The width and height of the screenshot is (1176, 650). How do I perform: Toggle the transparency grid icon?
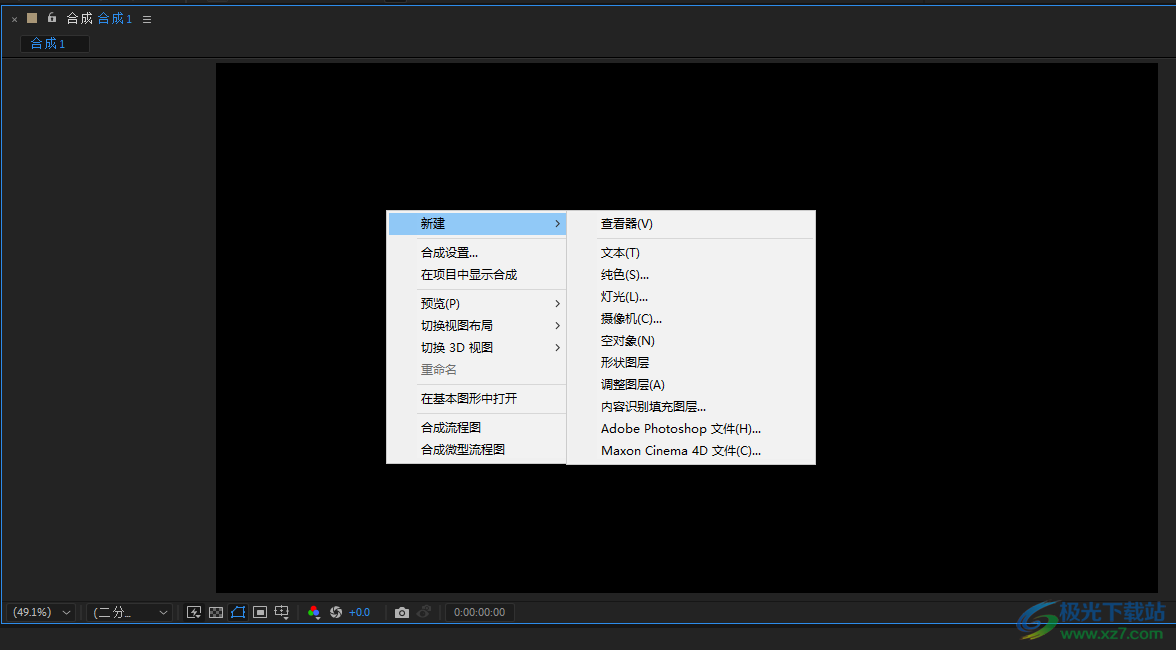(216, 613)
